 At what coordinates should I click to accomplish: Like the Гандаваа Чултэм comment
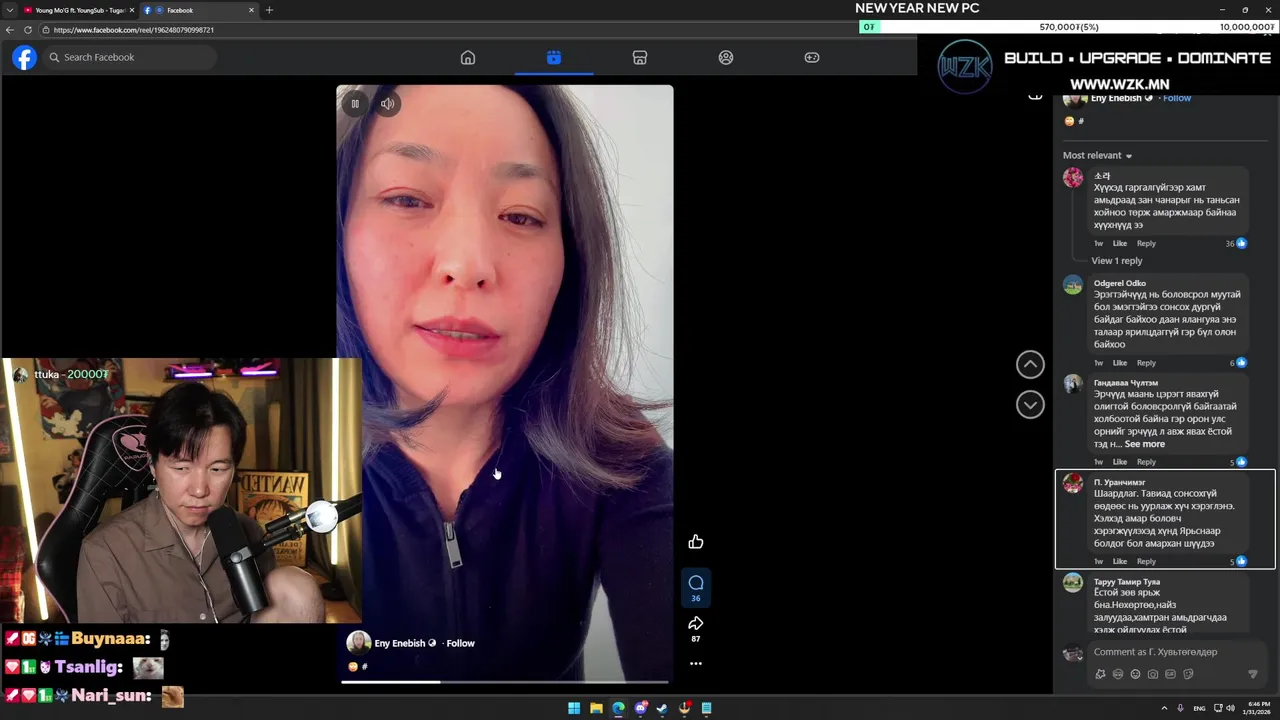tap(1120, 462)
